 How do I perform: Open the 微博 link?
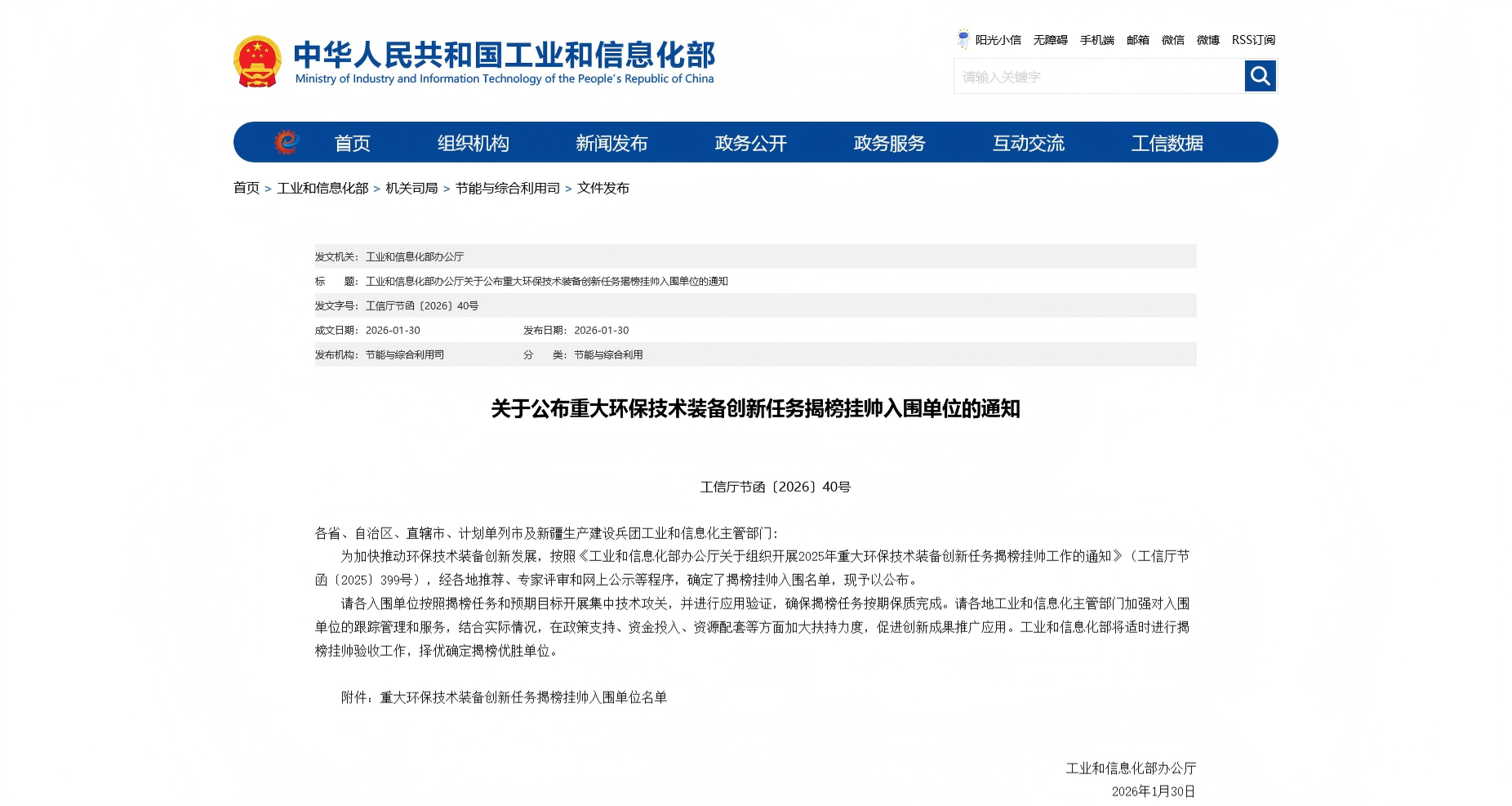[1208, 40]
